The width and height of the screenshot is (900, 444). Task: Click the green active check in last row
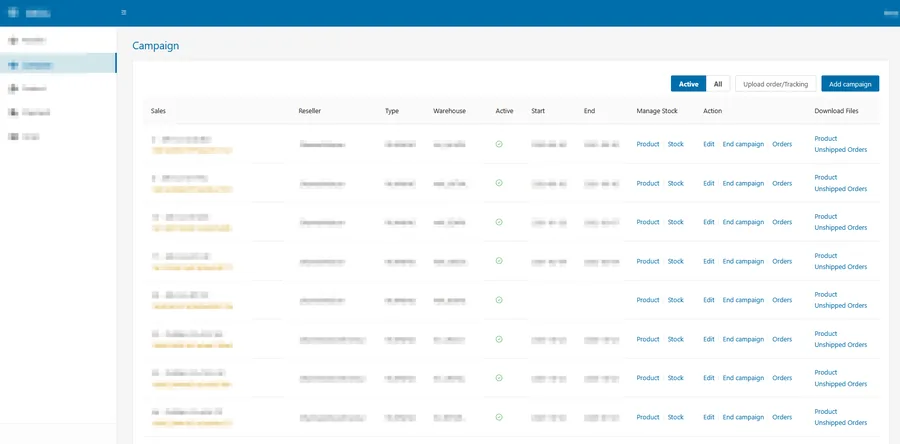[499, 417]
